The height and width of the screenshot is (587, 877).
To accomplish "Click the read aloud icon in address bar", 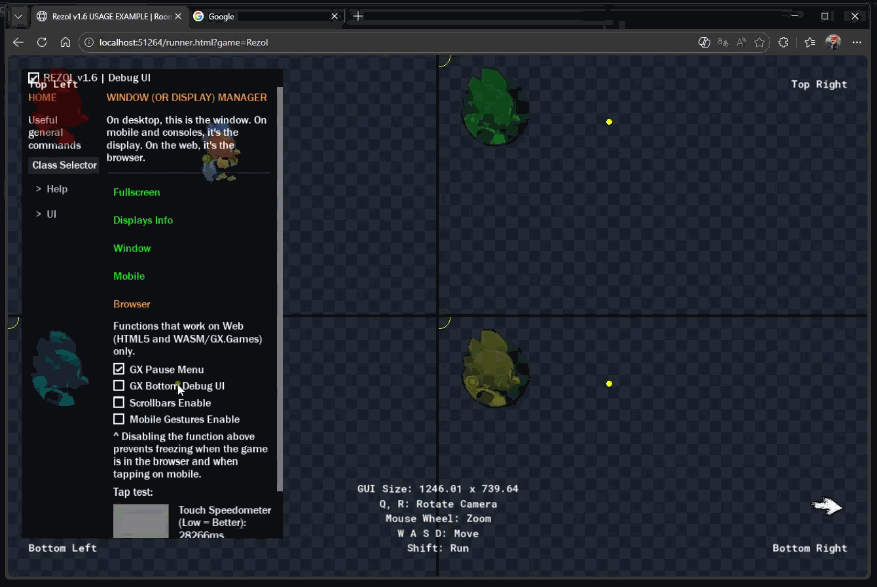I will pos(741,42).
